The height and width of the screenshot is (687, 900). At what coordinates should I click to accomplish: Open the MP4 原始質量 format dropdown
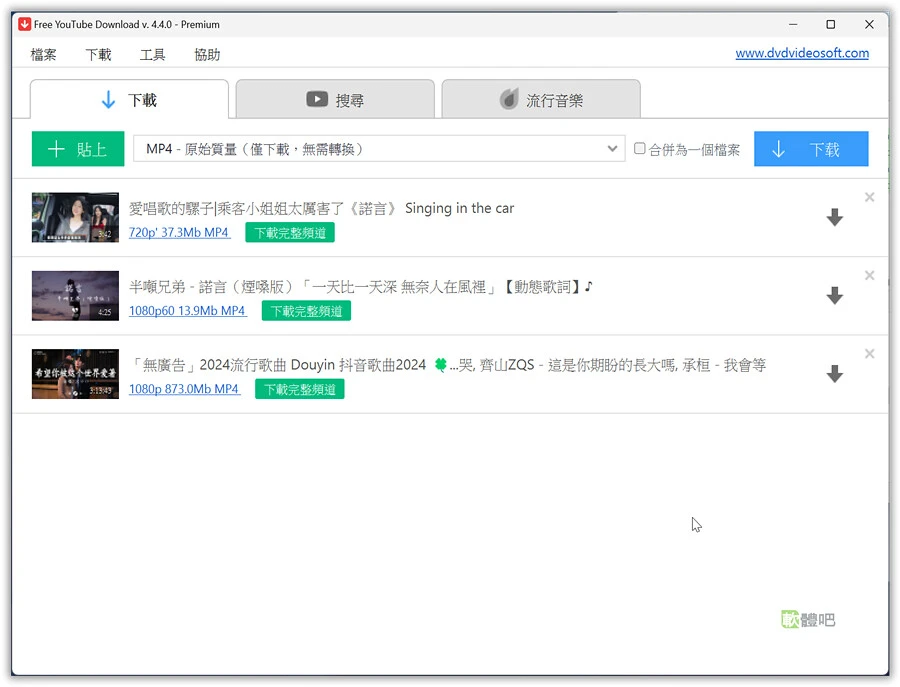(x=379, y=149)
